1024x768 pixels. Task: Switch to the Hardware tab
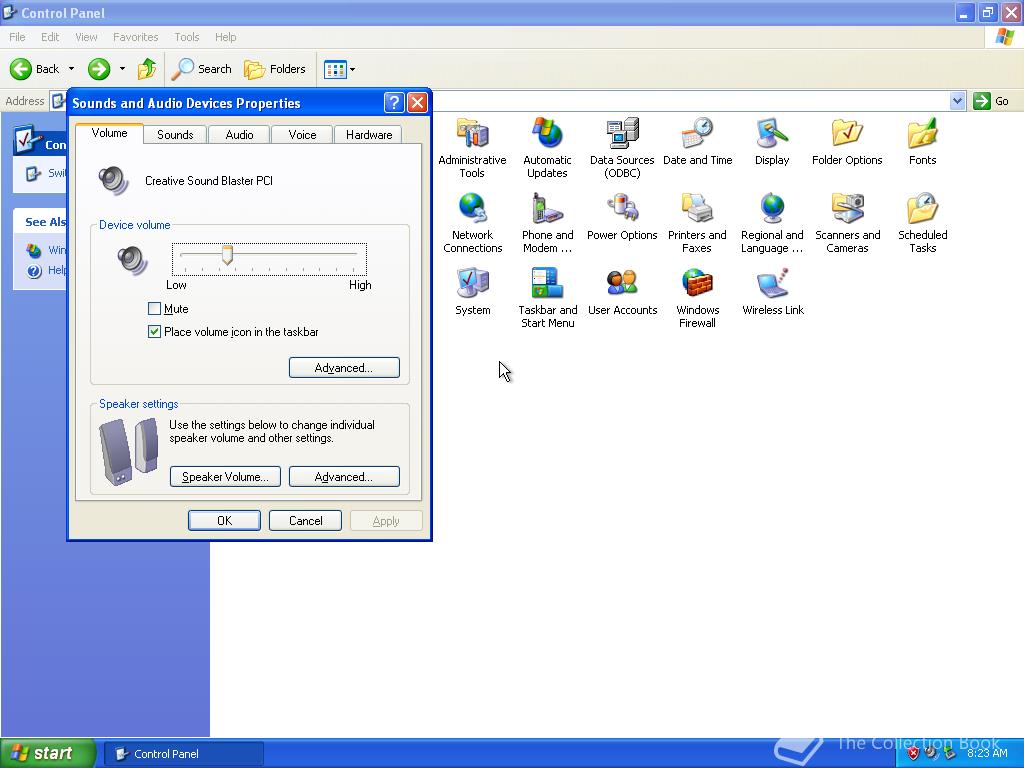coord(369,135)
